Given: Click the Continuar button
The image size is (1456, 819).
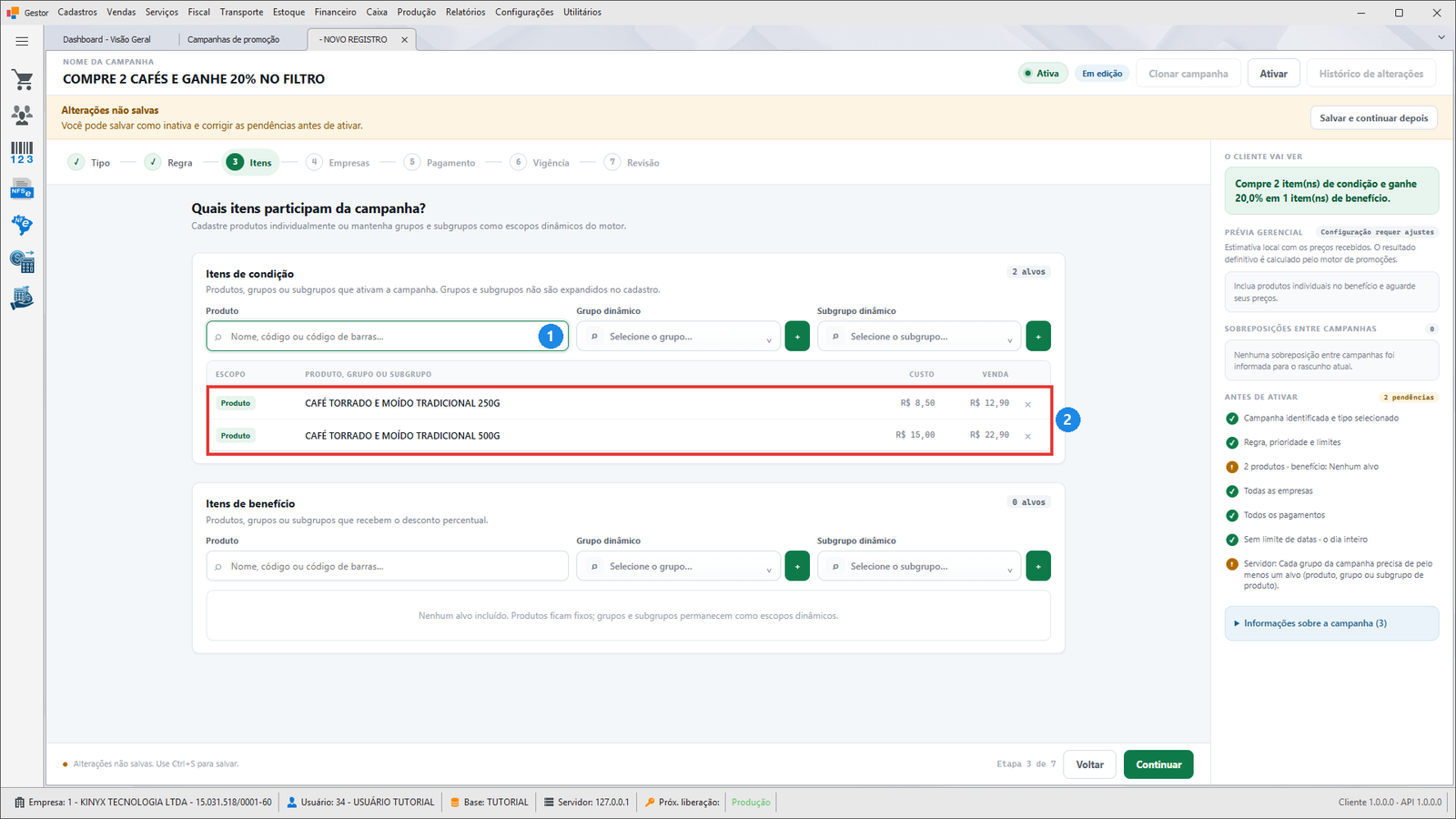Looking at the screenshot, I should coord(1158,764).
